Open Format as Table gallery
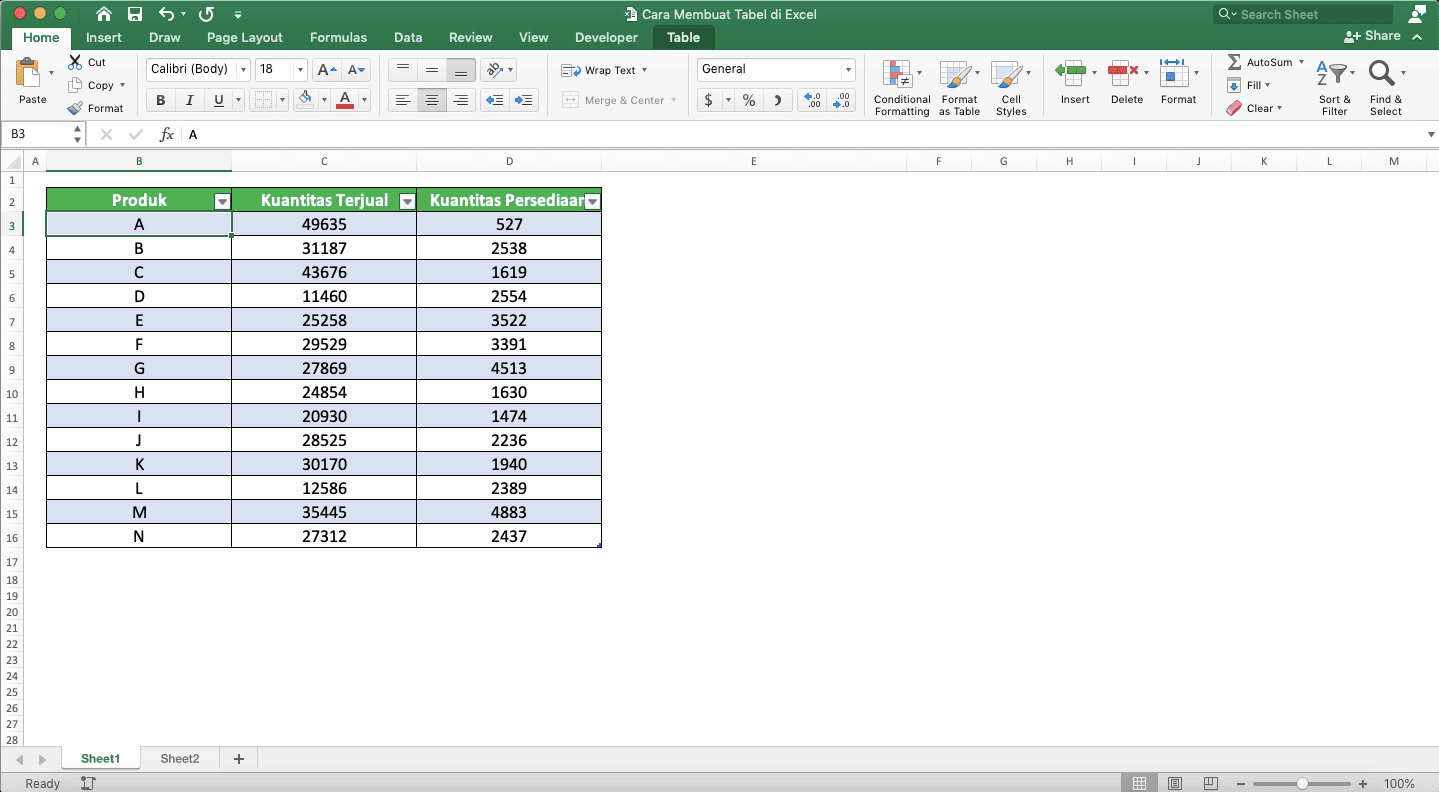This screenshot has height=792, width=1439. coord(959,88)
